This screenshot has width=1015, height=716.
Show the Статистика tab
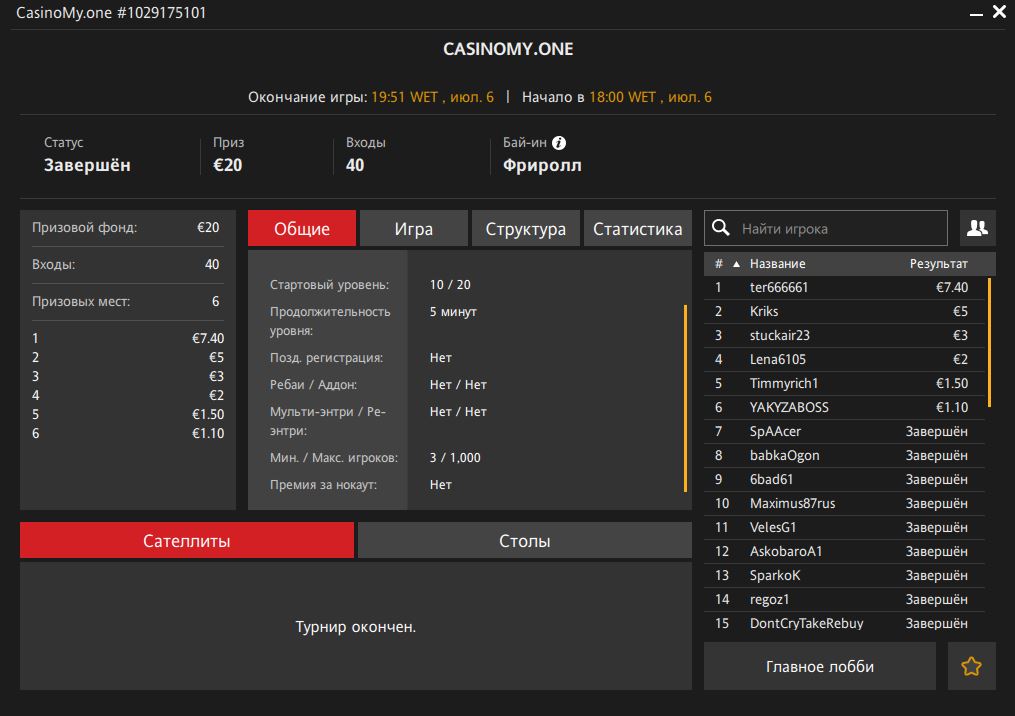point(637,229)
